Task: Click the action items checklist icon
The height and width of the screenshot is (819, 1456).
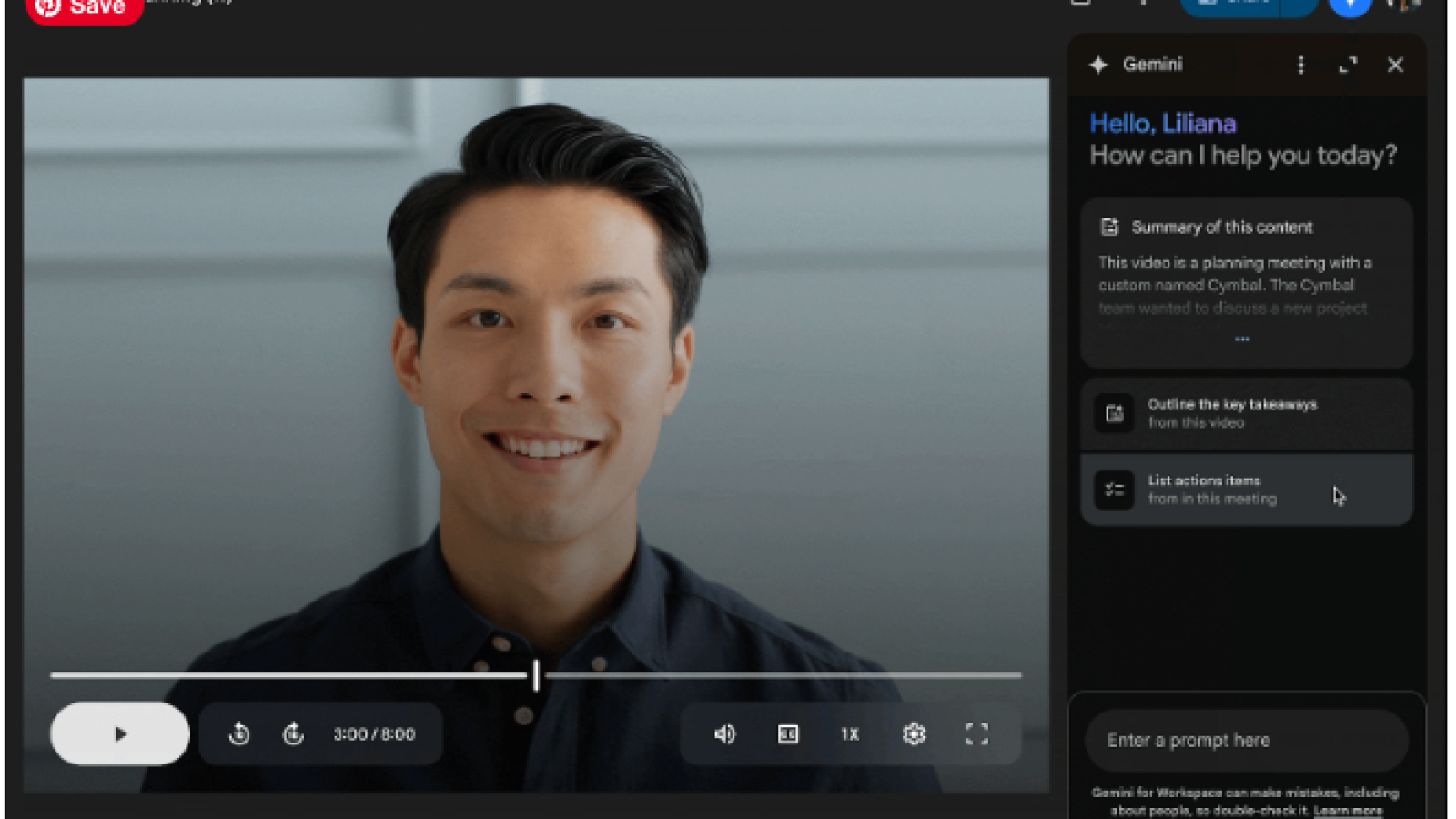Action: (1114, 490)
